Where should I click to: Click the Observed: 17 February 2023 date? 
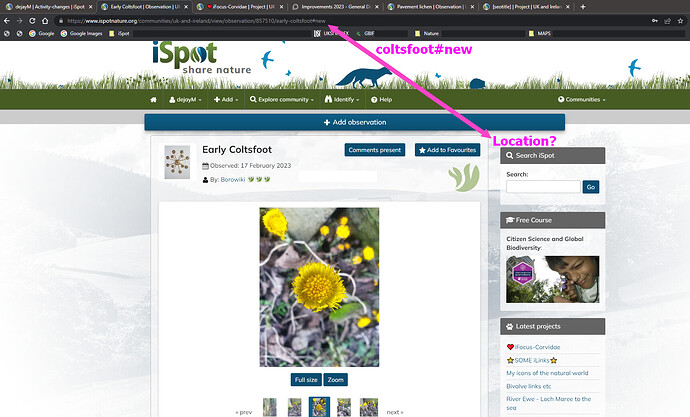point(250,166)
